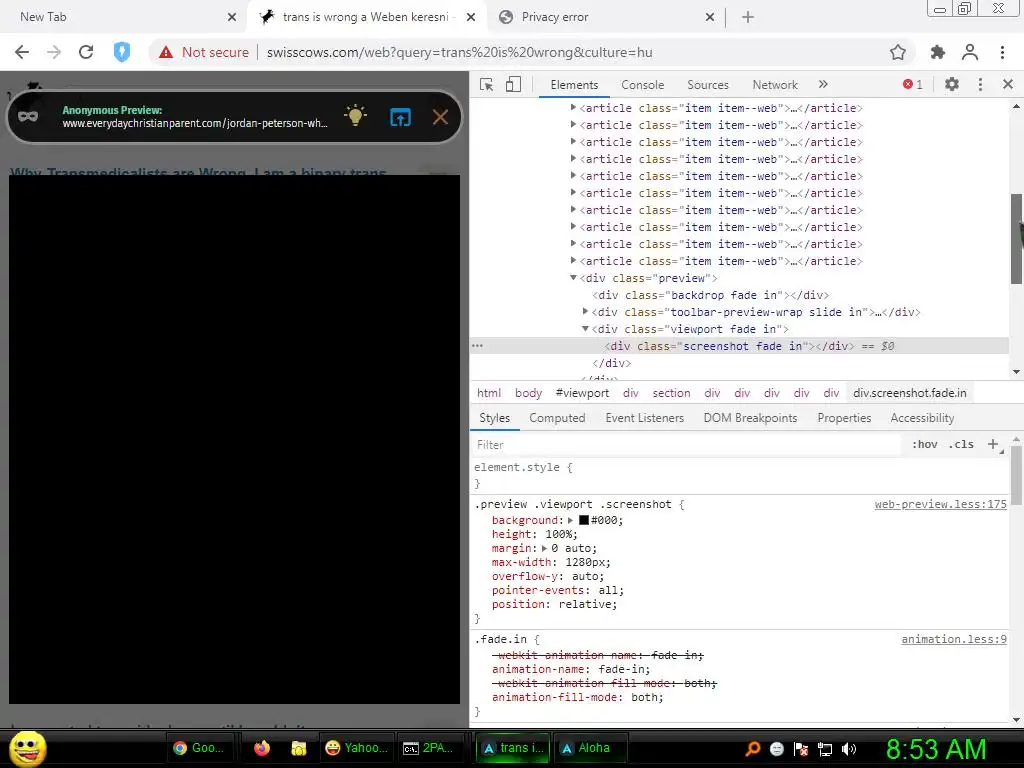
Task: Open animation.less:9 source link
Action: pos(954,639)
